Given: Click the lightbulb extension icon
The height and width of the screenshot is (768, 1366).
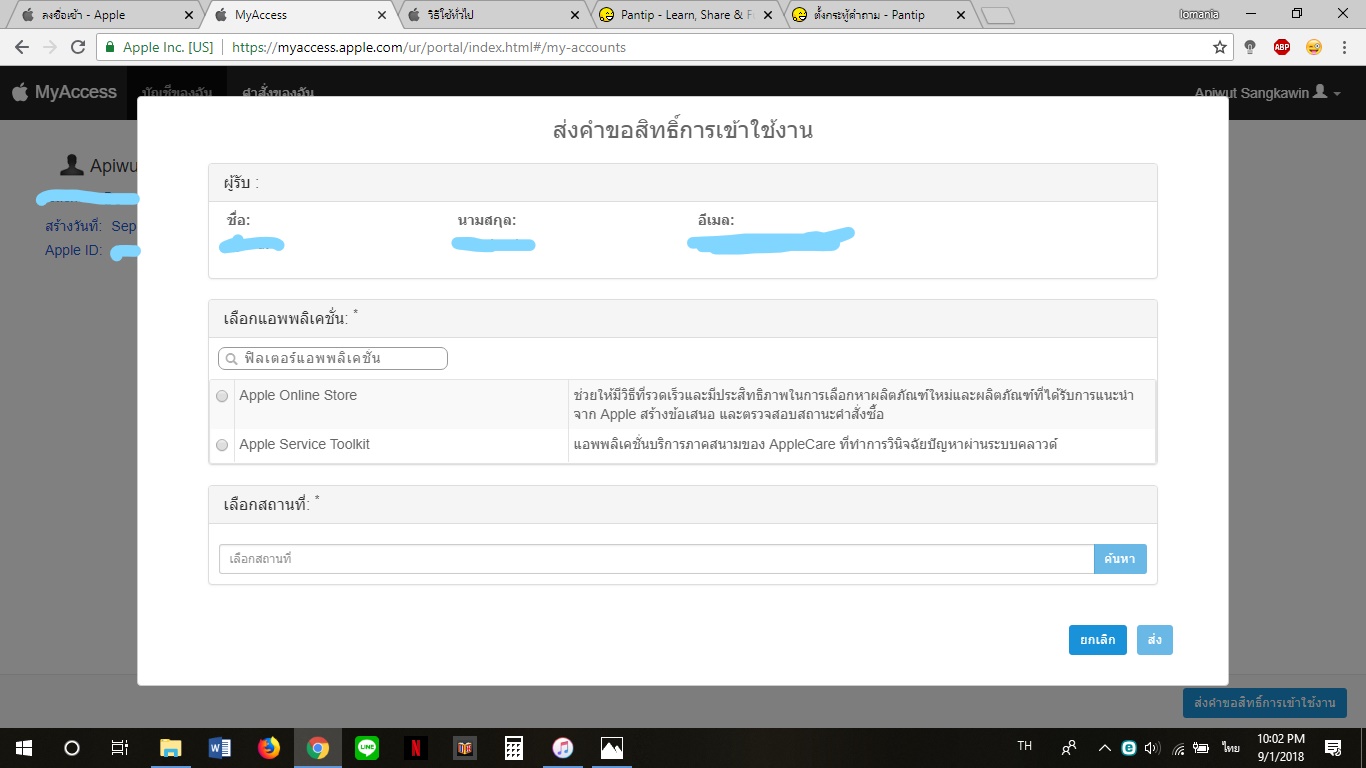Looking at the screenshot, I should (1250, 47).
